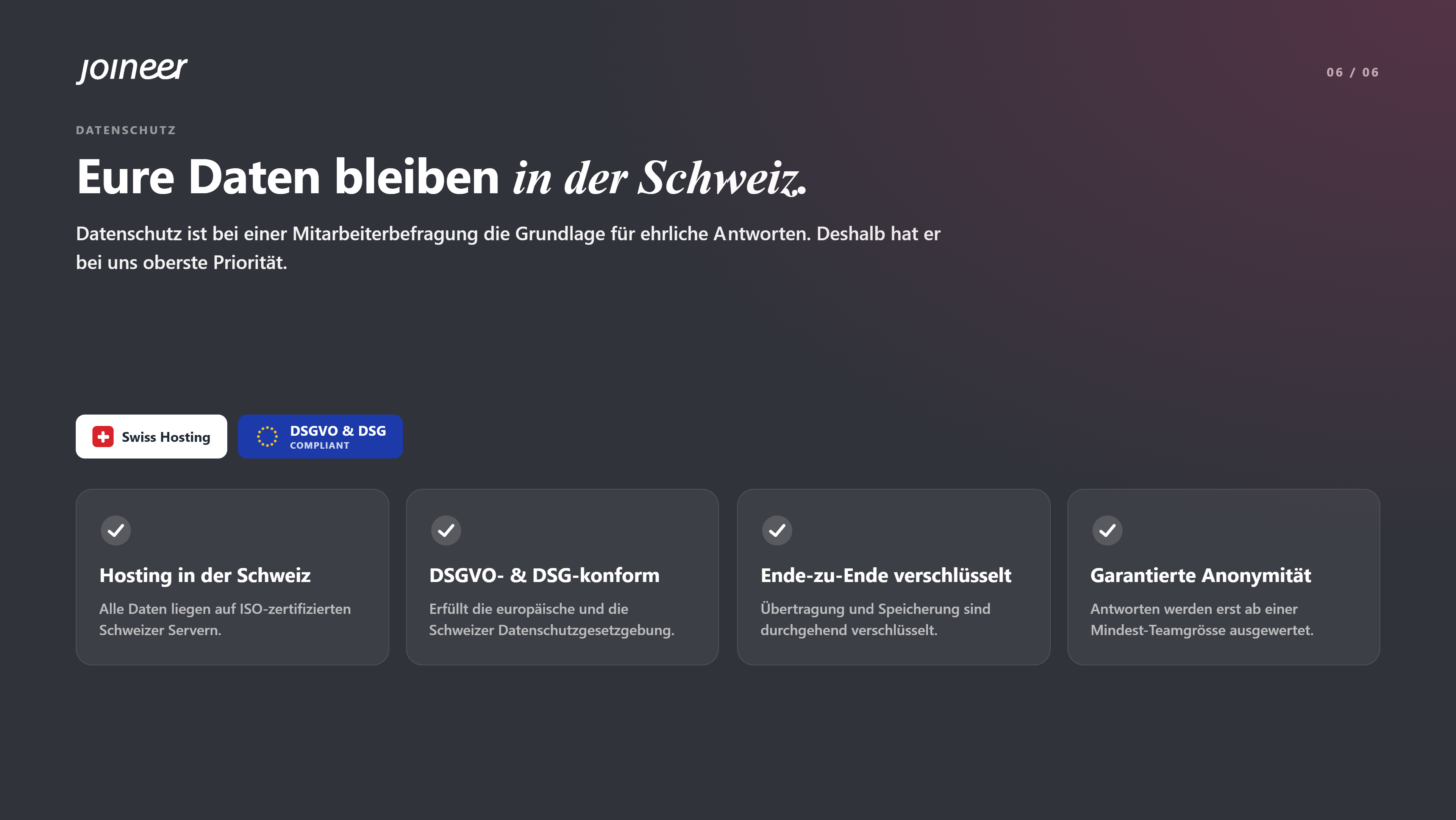Click the headline Eure Daten bleiben
Viewport: 1456px width, 820px height.
(288, 177)
